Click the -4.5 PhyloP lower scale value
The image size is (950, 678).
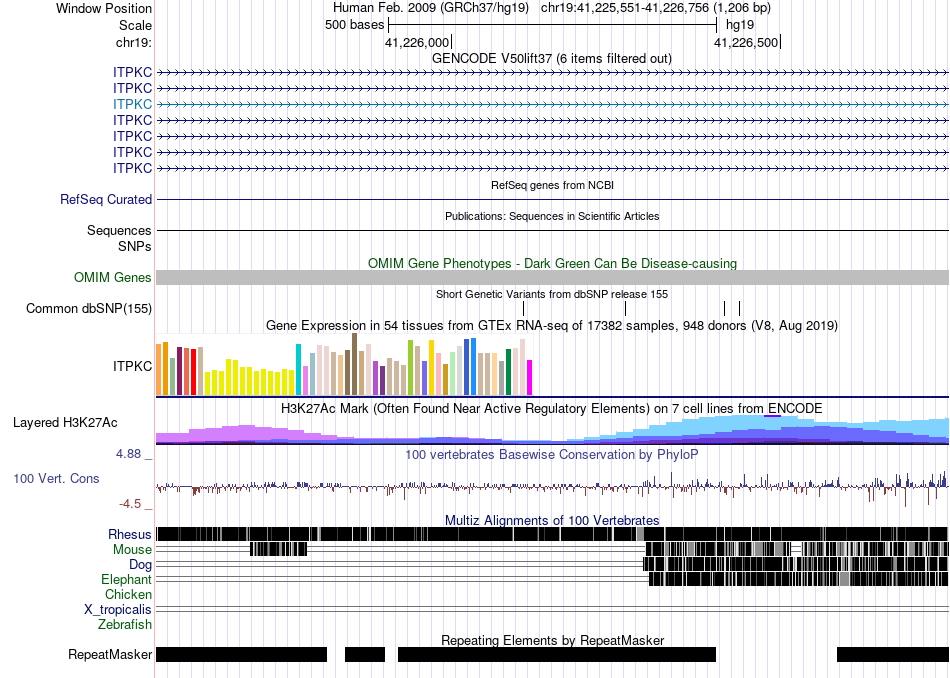(x=130, y=504)
